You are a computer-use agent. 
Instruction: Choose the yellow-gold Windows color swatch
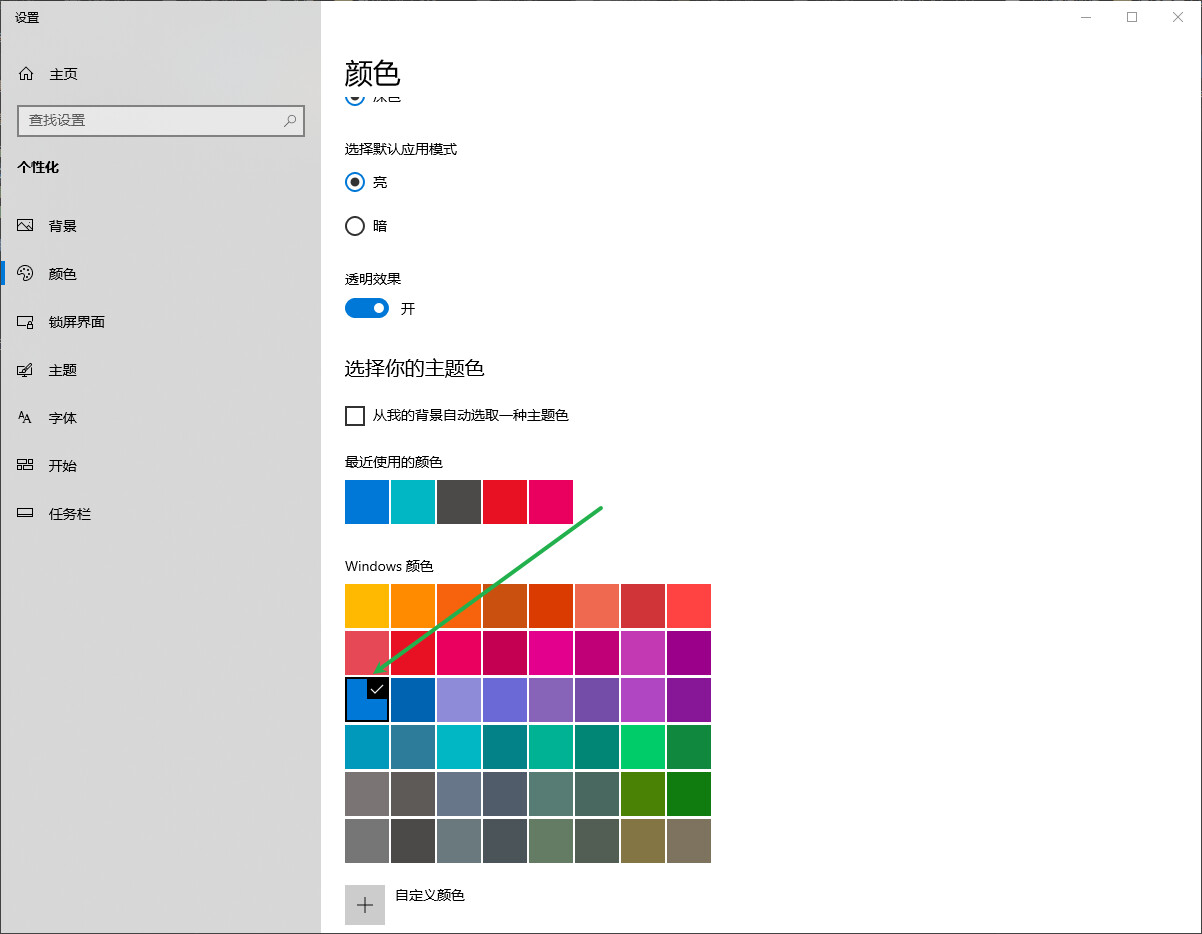[x=367, y=606]
